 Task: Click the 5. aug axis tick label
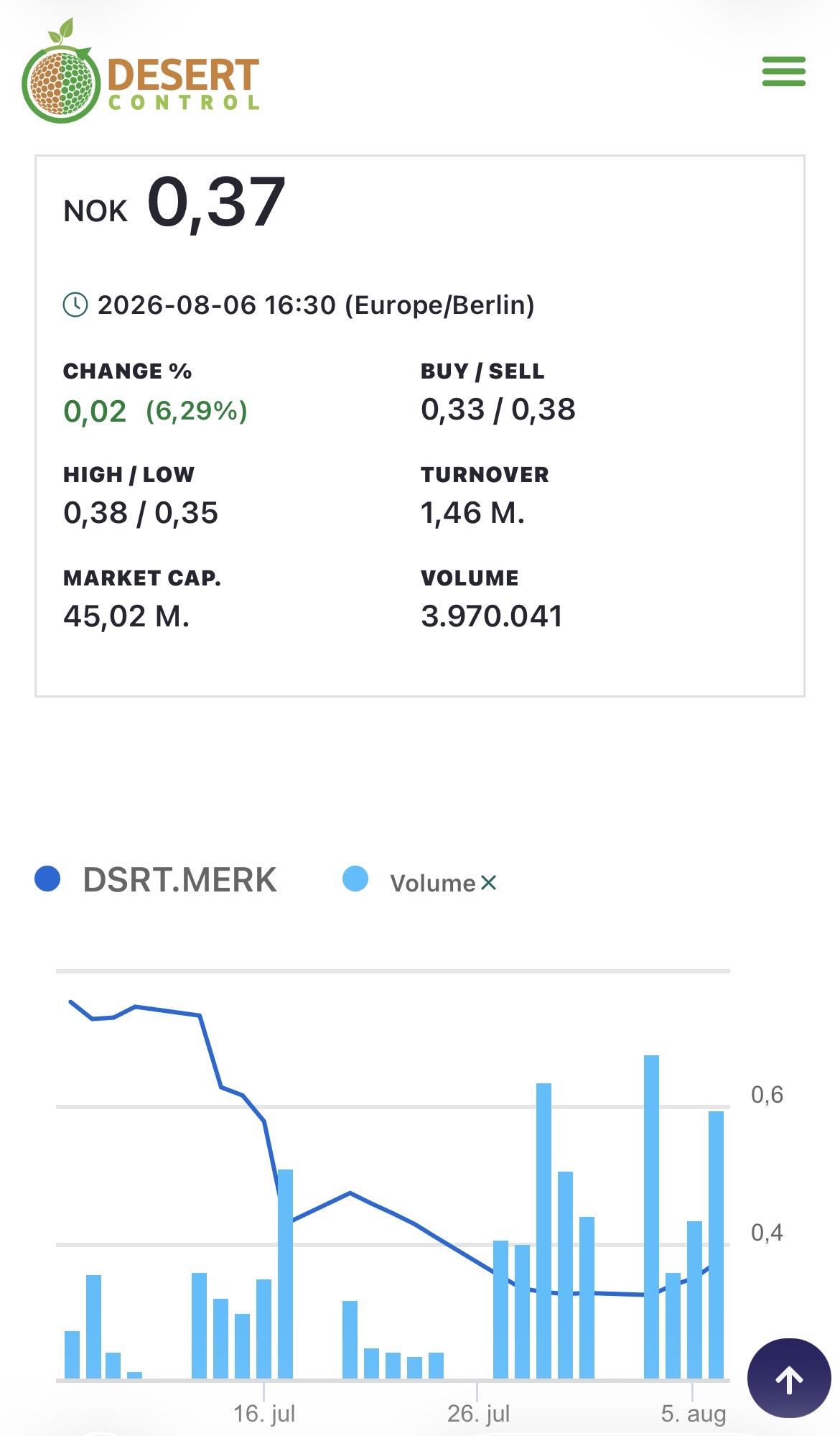click(x=694, y=1414)
